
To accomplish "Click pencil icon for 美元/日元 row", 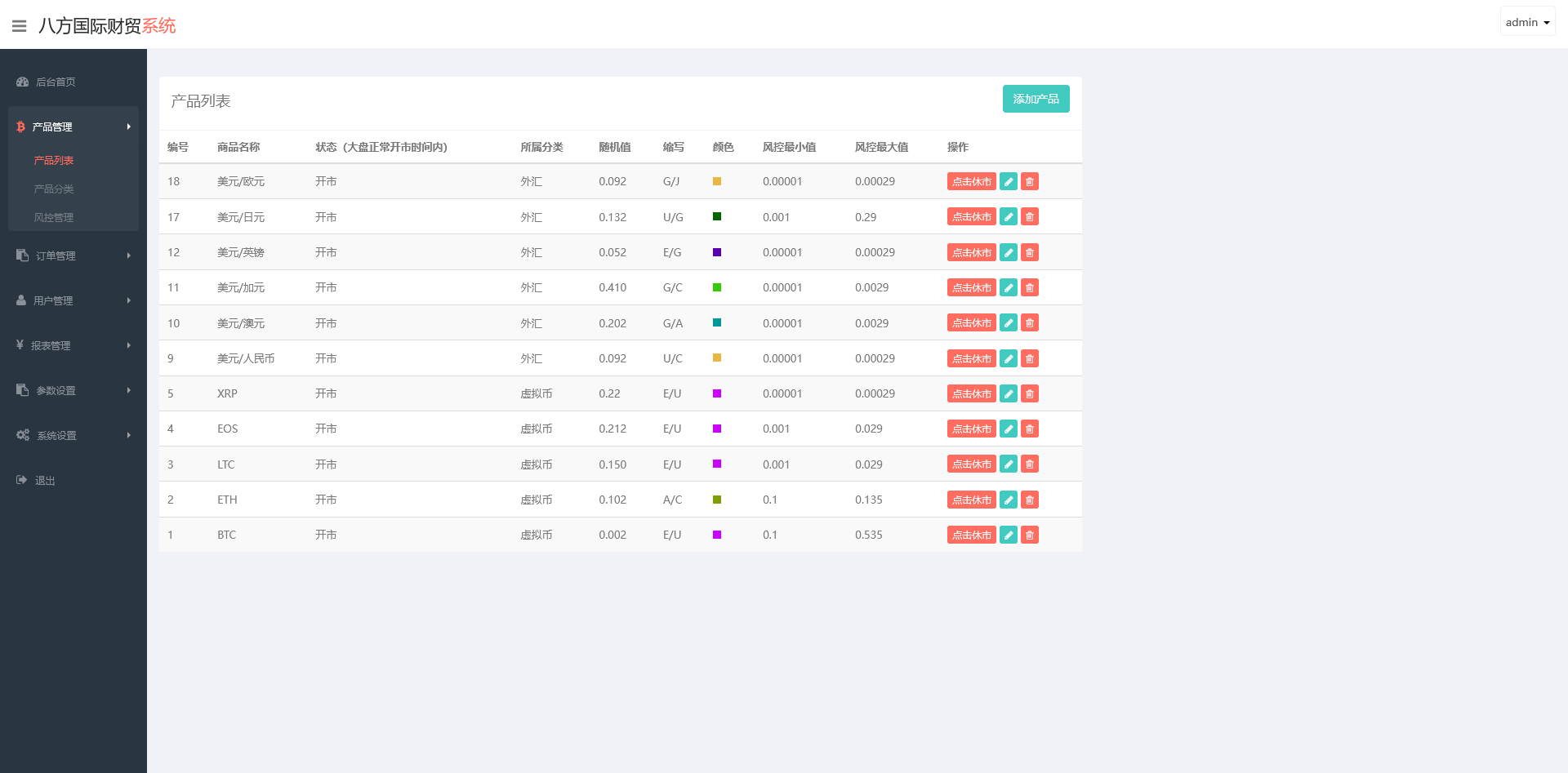I will [x=1009, y=216].
